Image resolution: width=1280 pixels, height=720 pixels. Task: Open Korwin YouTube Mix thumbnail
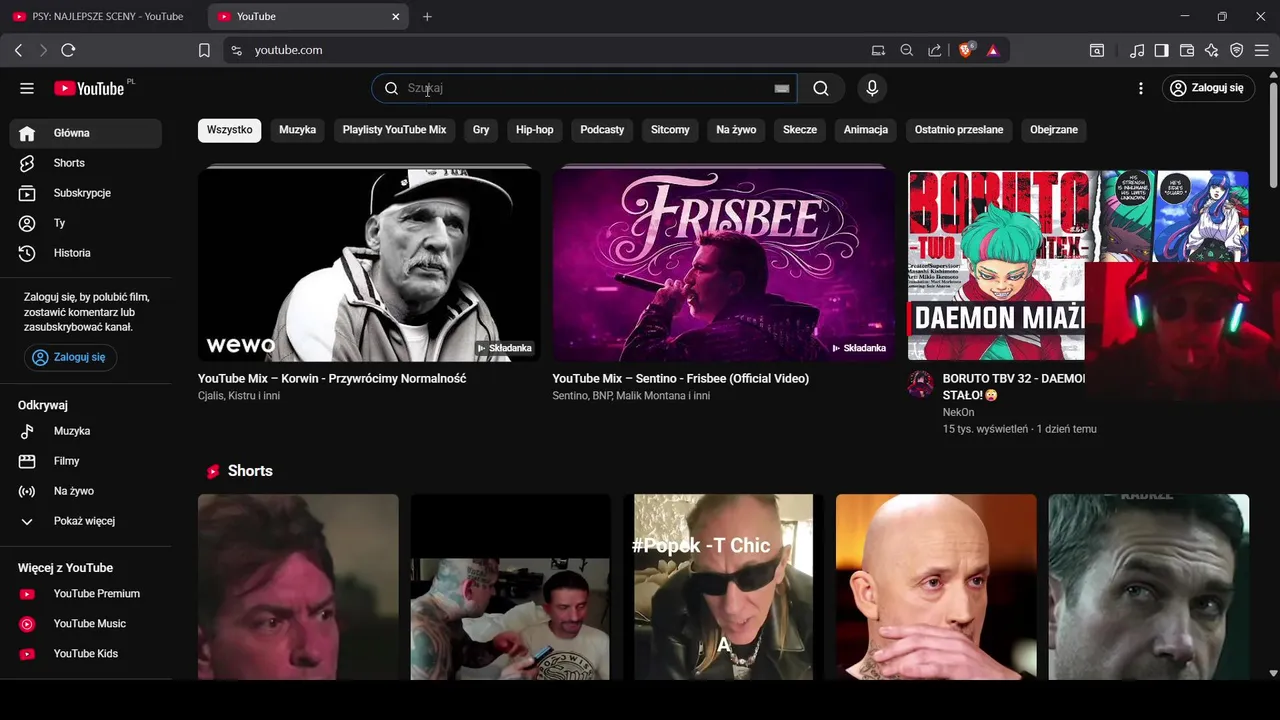[x=369, y=264]
